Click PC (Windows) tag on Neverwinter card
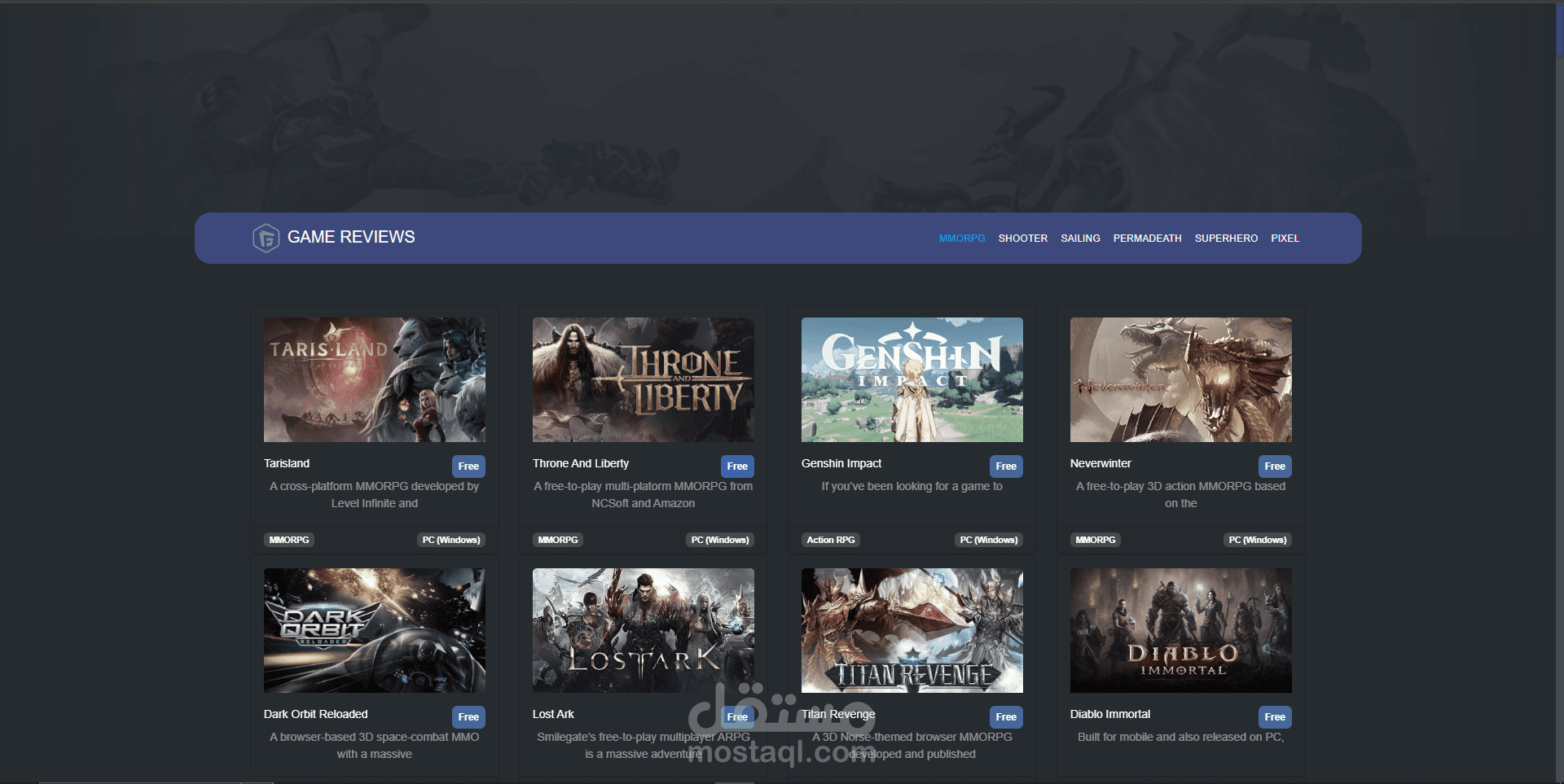Image resolution: width=1564 pixels, height=784 pixels. [1258, 540]
